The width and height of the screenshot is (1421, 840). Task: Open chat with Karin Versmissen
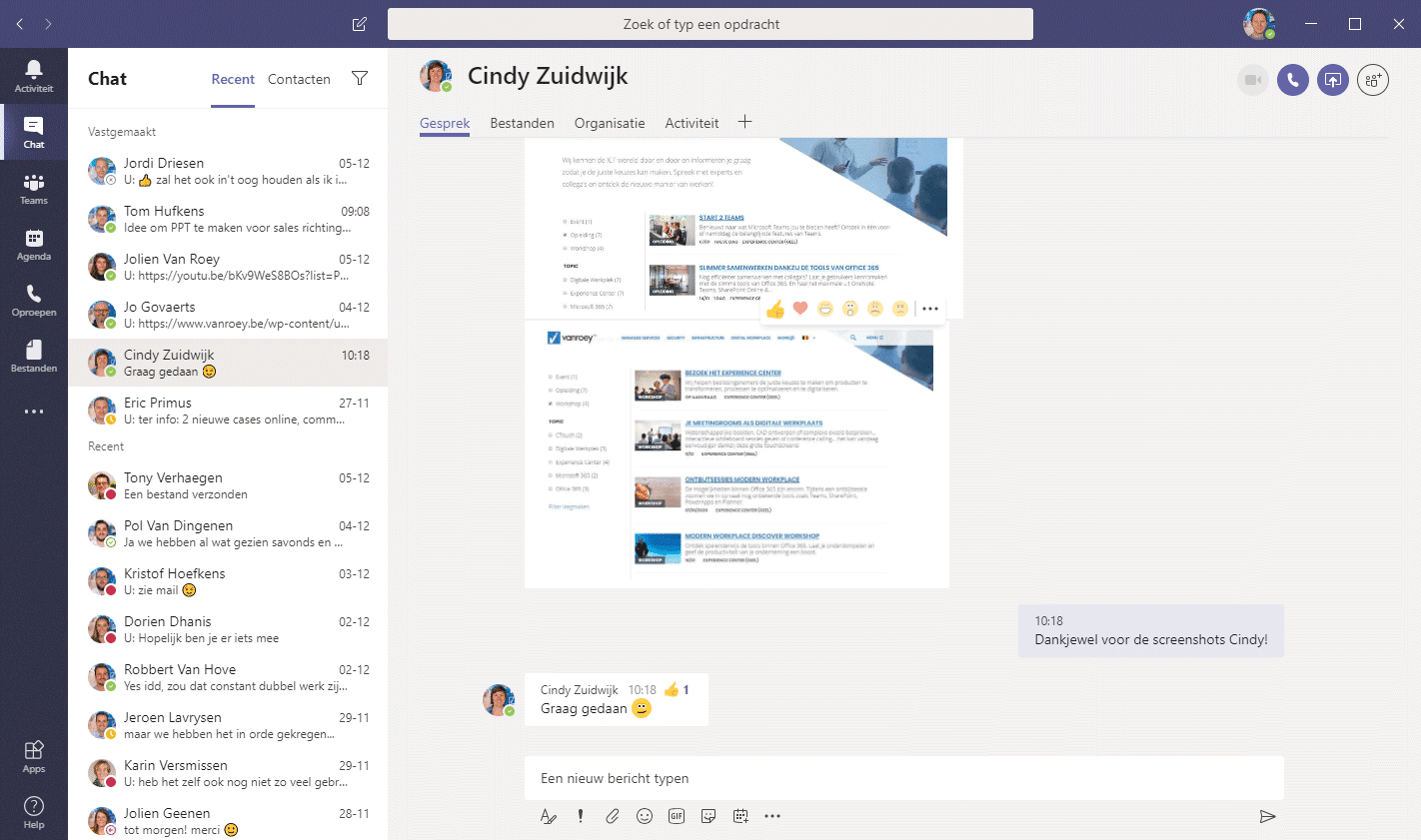click(x=228, y=773)
